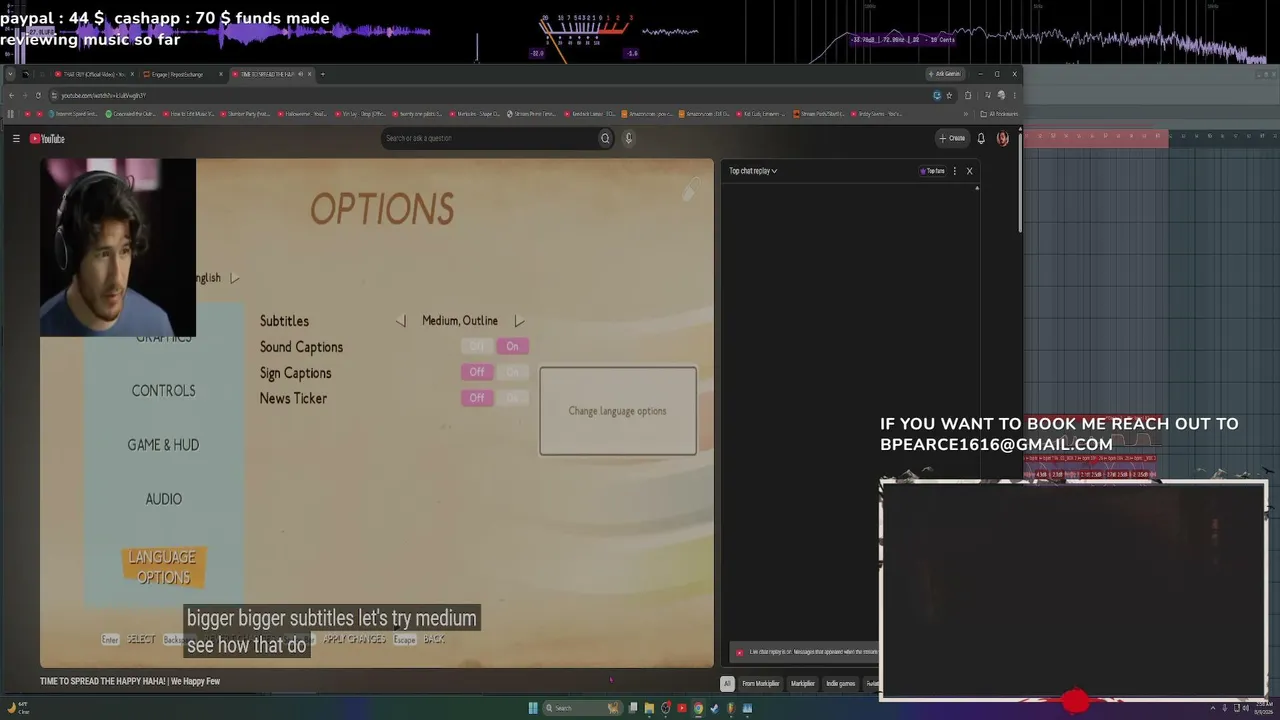Open Task View on the taskbar
This screenshot has width=1280, height=720.
(633, 708)
